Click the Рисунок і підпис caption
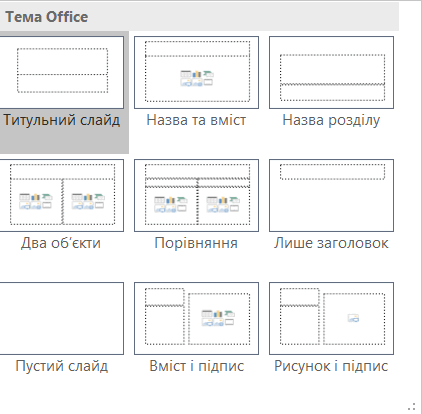The height and width of the screenshot is (414, 422). 331,366
